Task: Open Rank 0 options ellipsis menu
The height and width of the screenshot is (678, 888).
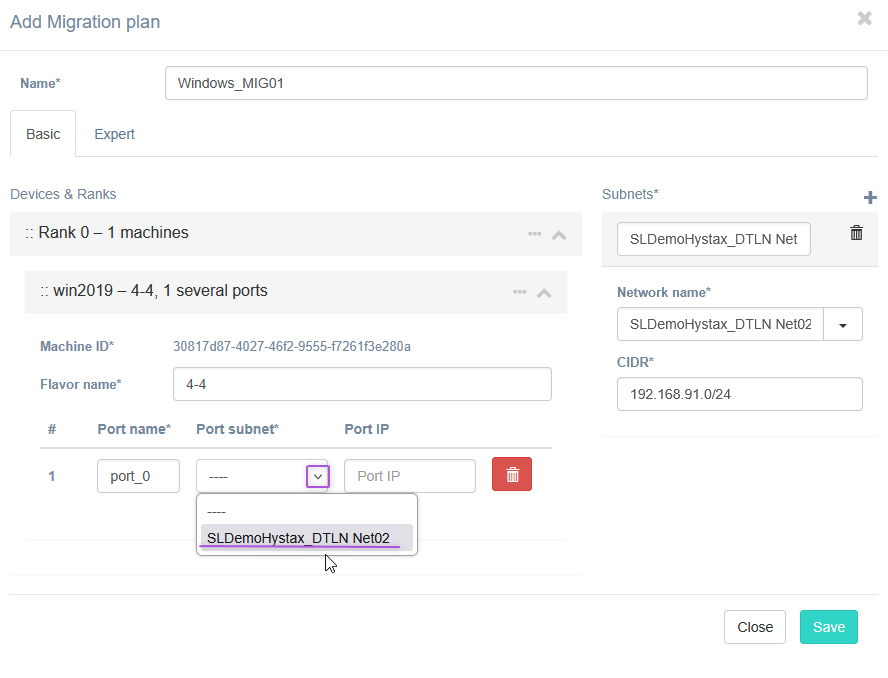Action: pos(535,234)
